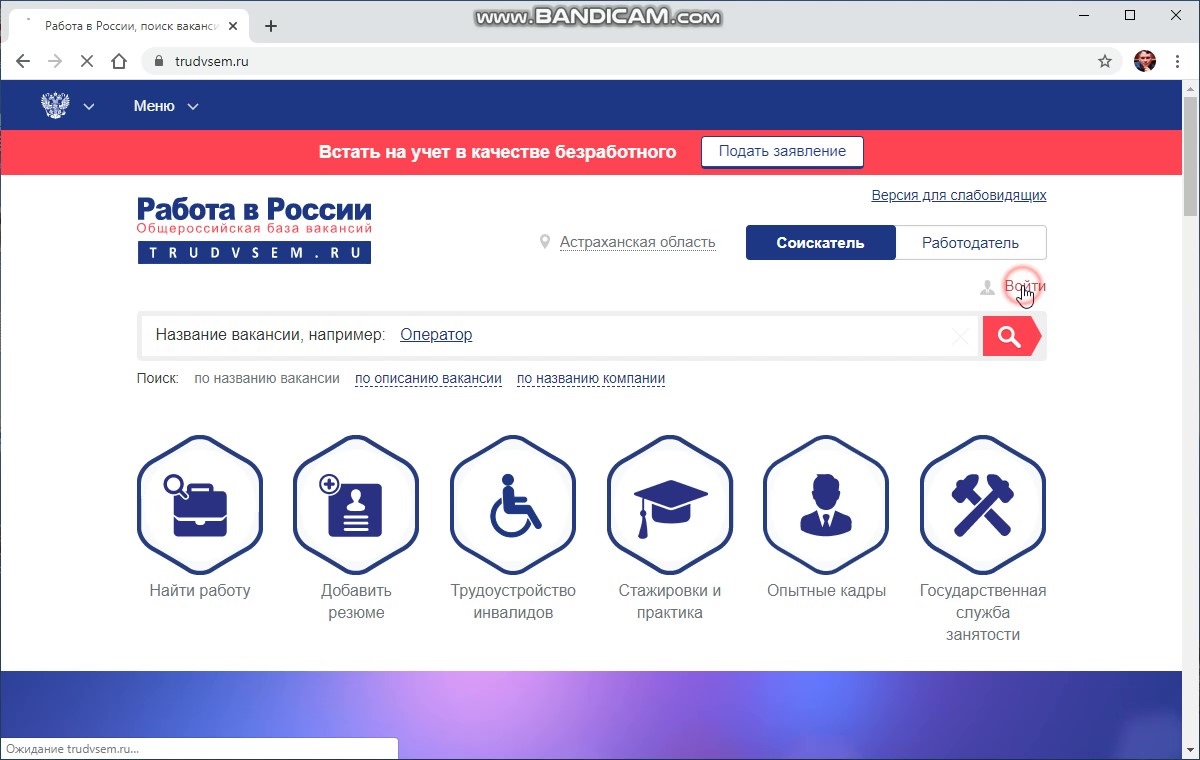The image size is (1200, 760).
Task: Expand the chevron beside the emblem
Action: pyautogui.click(x=88, y=106)
